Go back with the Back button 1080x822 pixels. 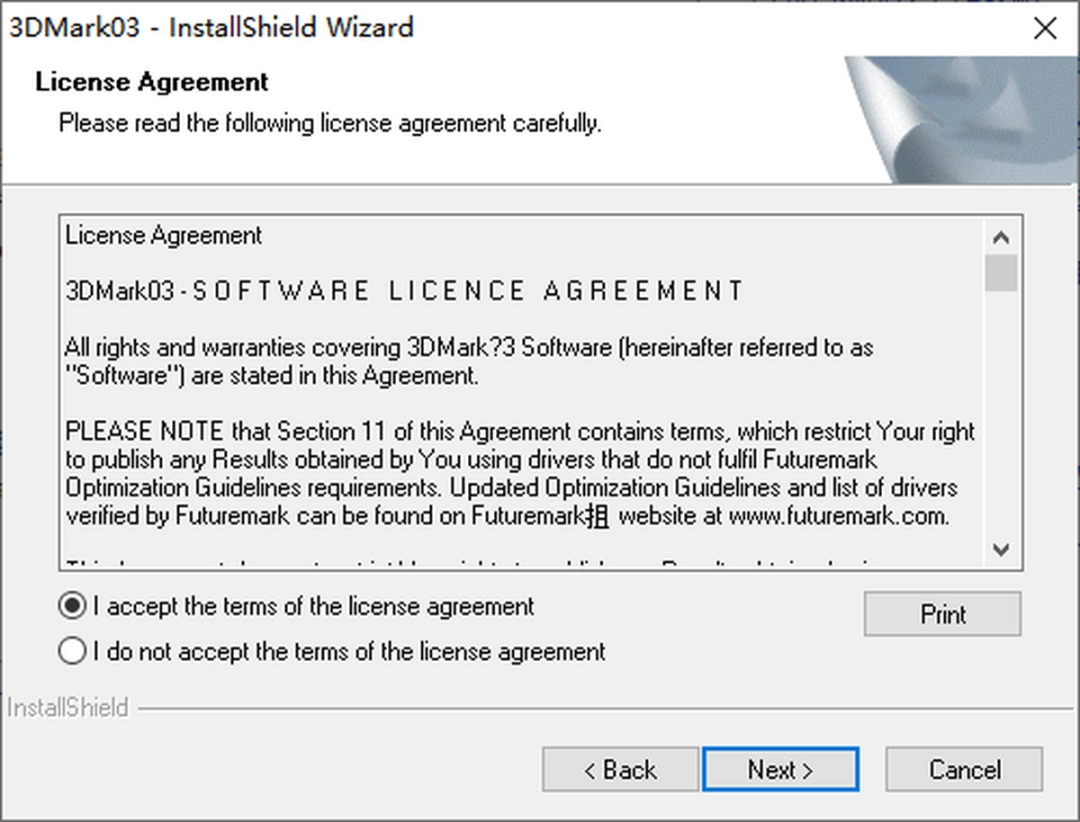[620, 770]
